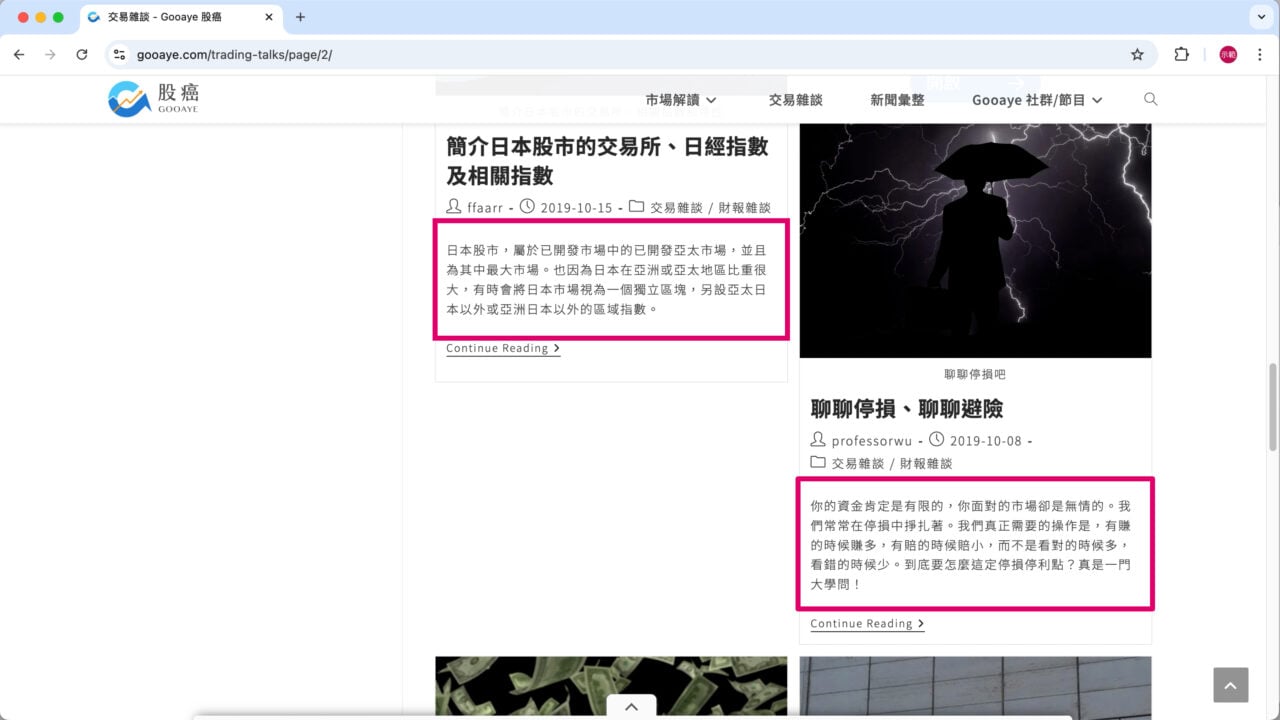Bookmark the page with the star icon
Image resolution: width=1280 pixels, height=720 pixels.
1138,55
